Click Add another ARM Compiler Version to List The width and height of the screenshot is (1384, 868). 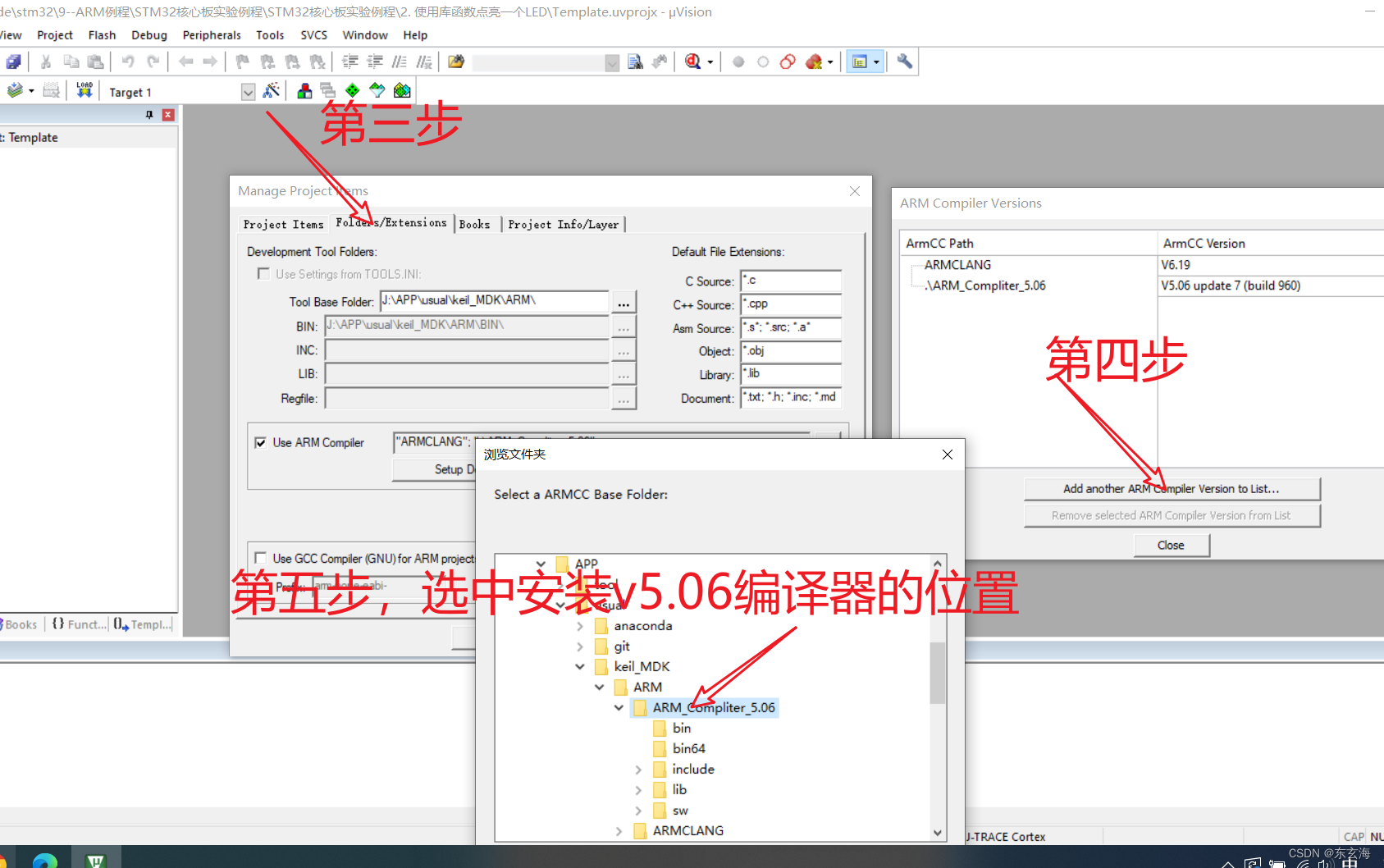[1172, 488]
